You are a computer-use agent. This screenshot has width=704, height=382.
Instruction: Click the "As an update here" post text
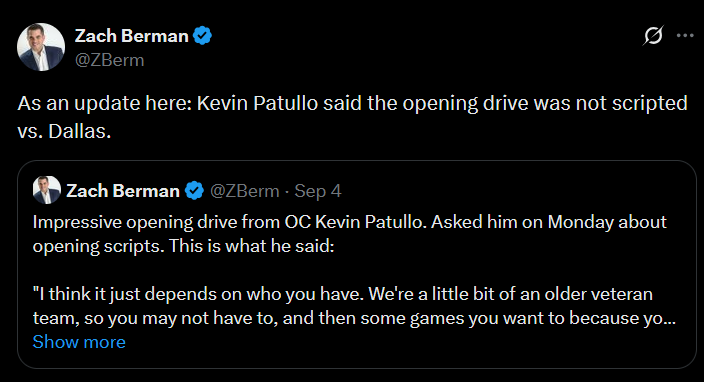click(x=352, y=117)
